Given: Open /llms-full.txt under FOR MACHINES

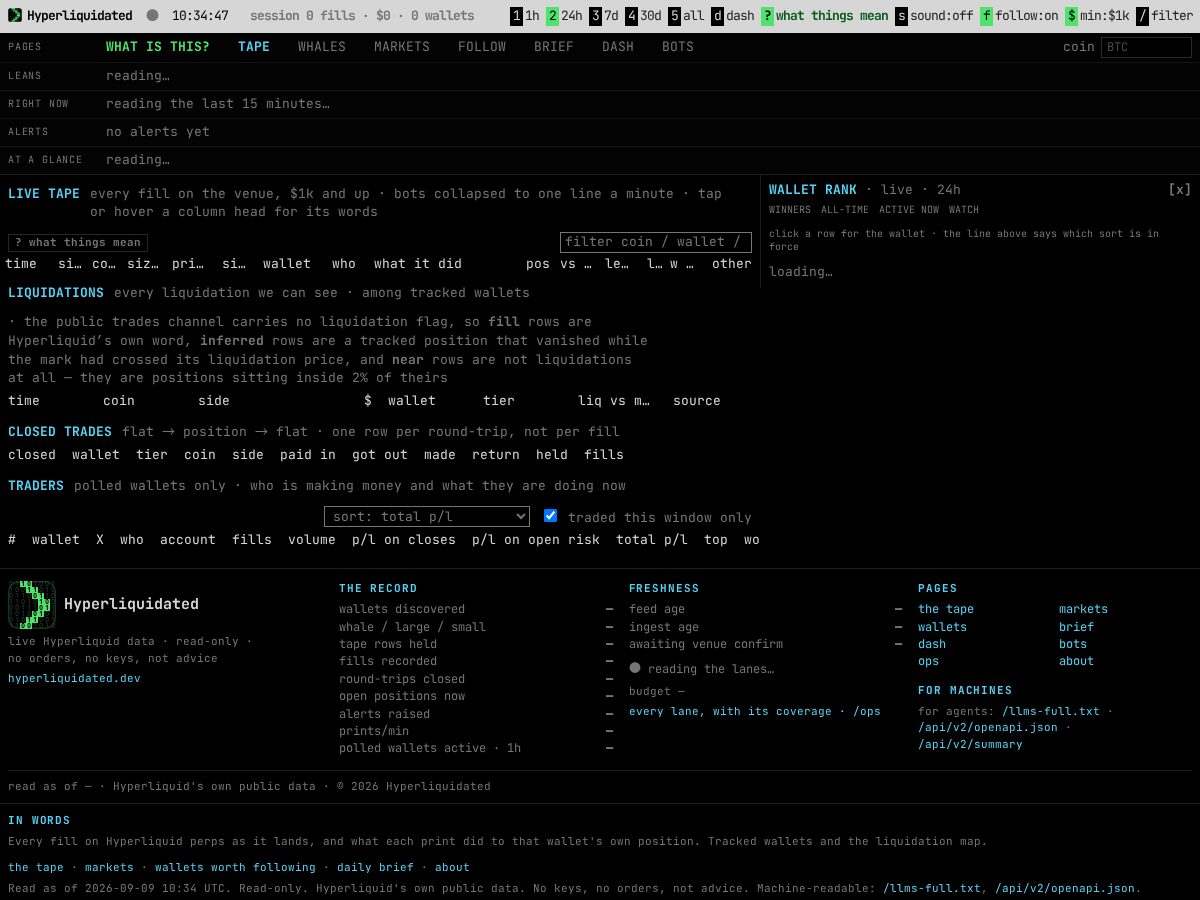Looking at the screenshot, I should click(1051, 711).
